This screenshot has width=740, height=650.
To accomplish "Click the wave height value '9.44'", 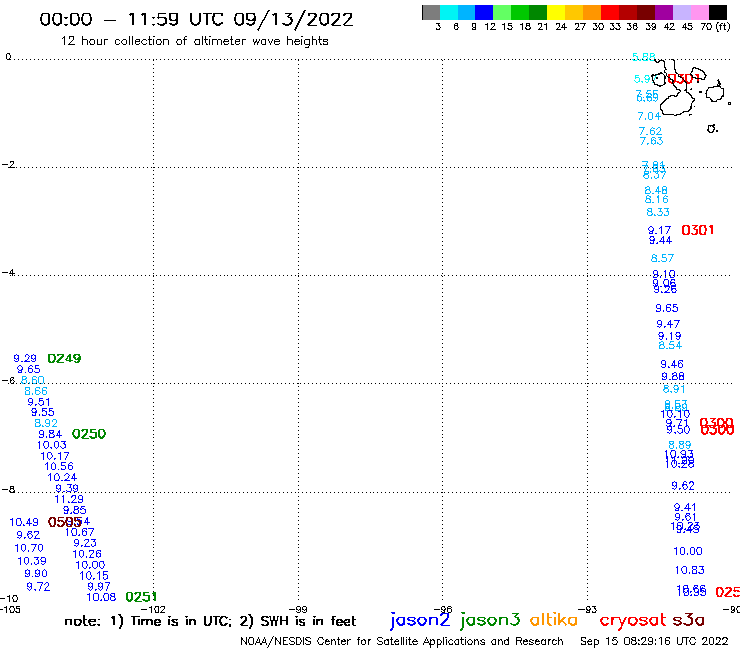I will click(660, 240).
